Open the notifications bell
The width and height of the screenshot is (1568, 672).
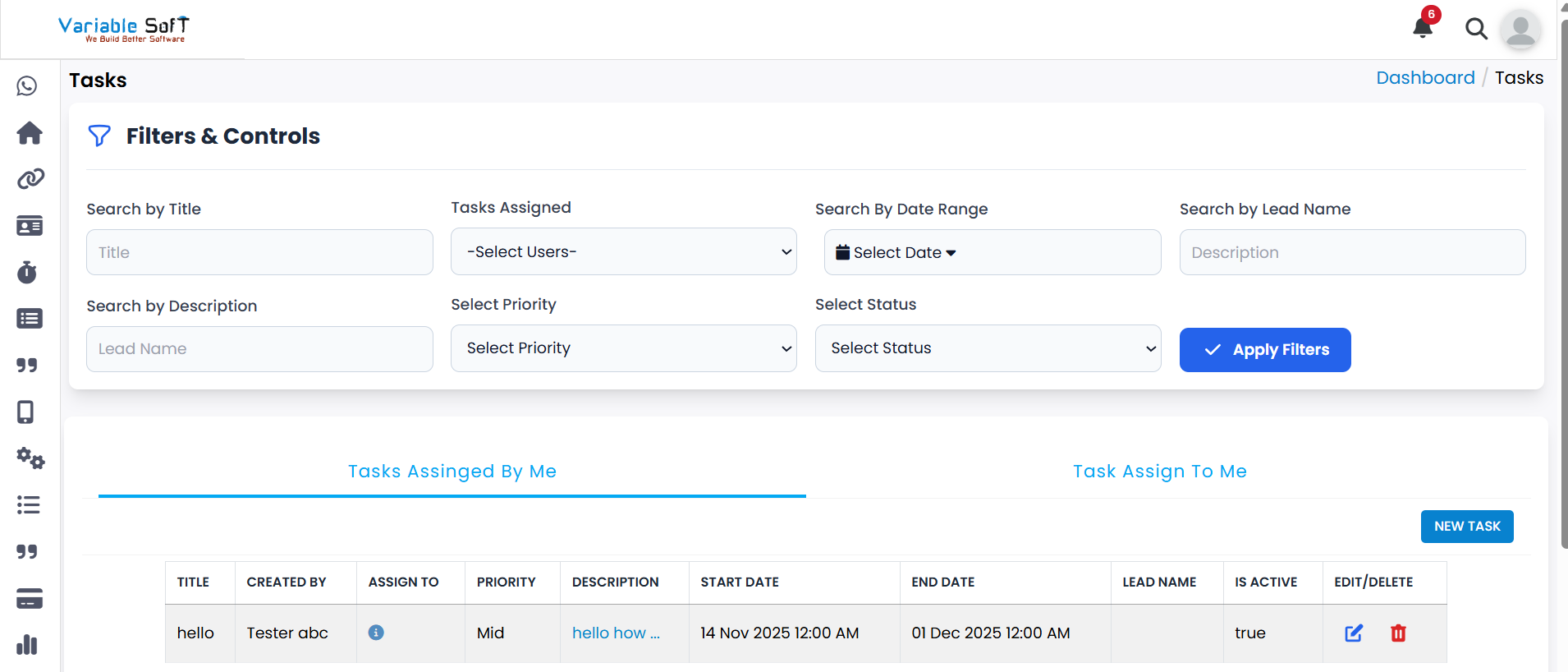(1423, 28)
